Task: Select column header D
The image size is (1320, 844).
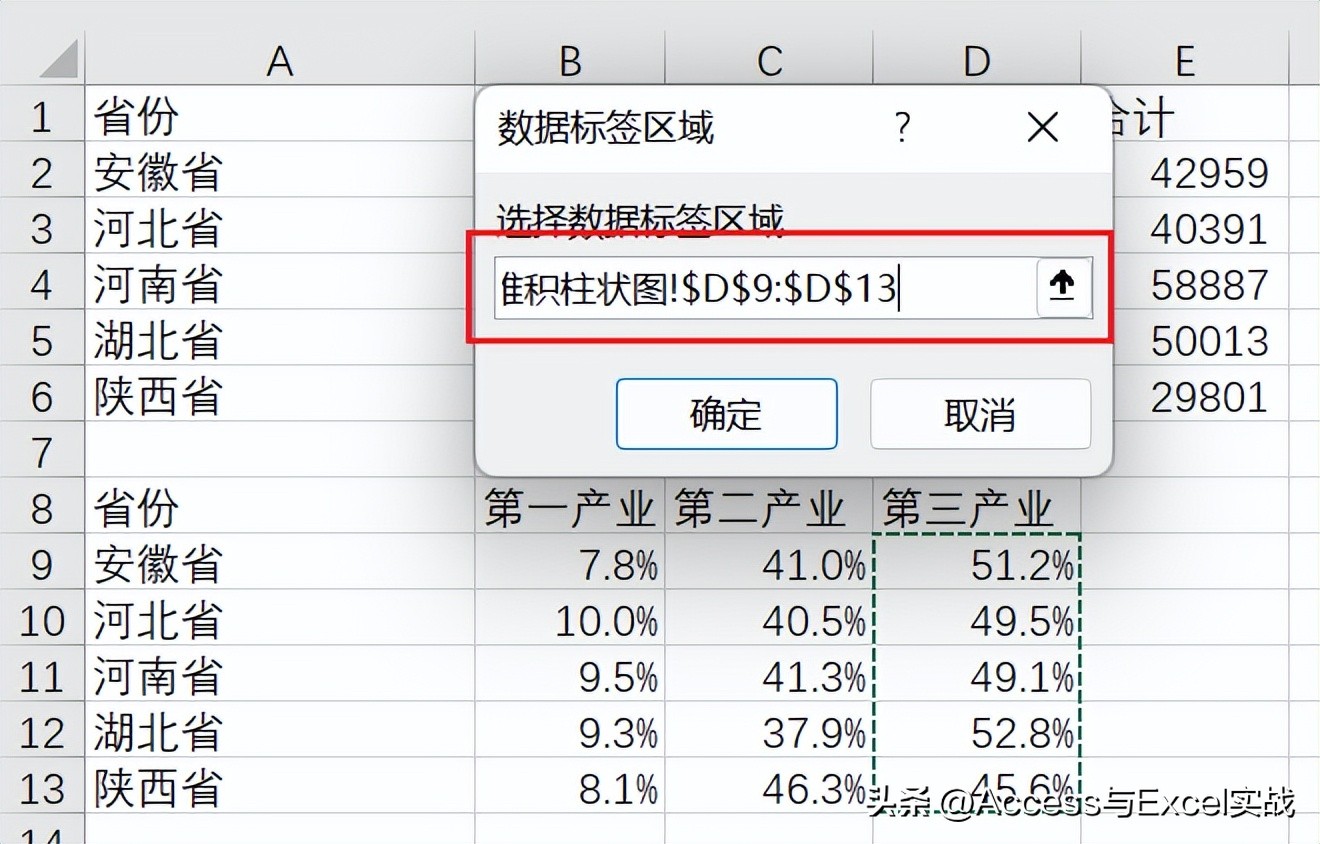Action: click(975, 60)
